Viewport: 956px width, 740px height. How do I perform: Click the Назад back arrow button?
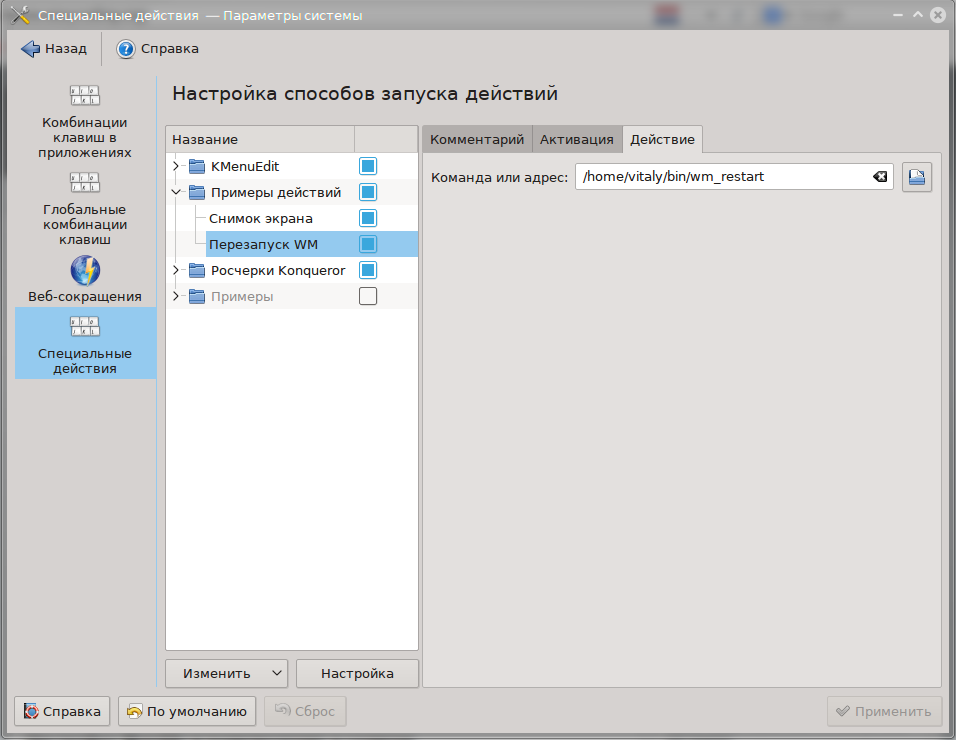pos(54,48)
